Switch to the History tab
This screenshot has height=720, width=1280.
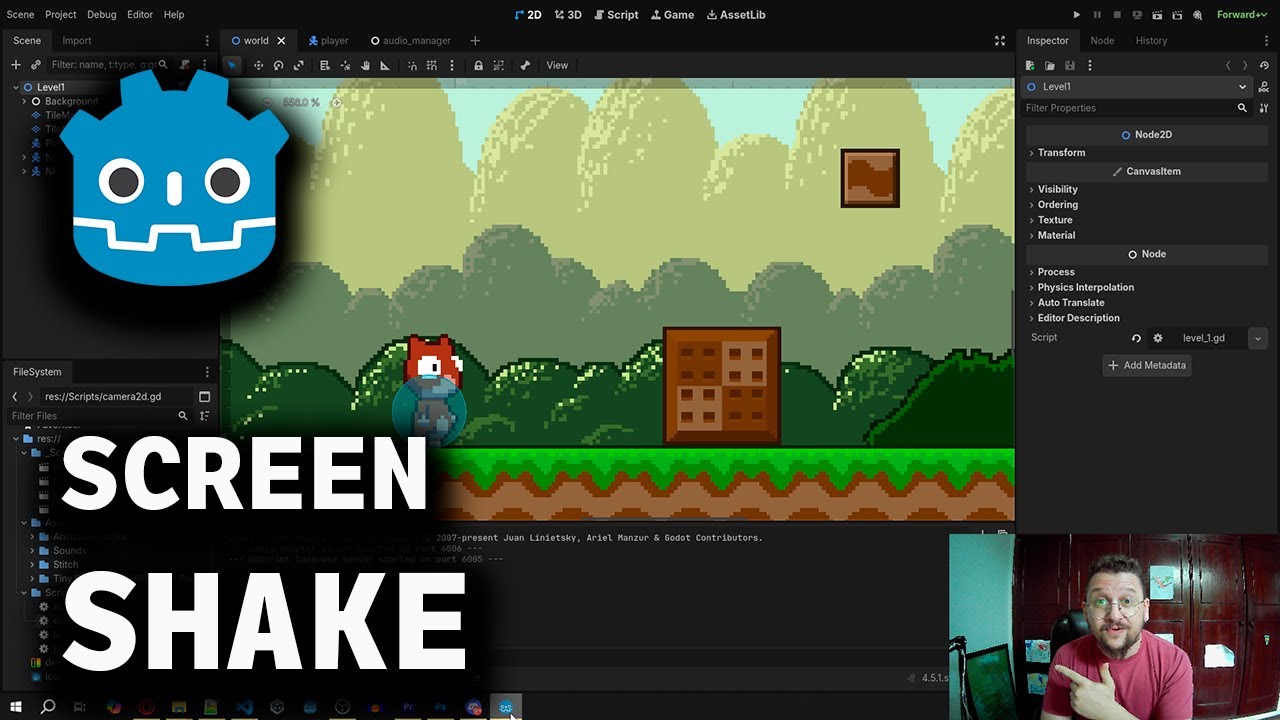(x=1151, y=41)
